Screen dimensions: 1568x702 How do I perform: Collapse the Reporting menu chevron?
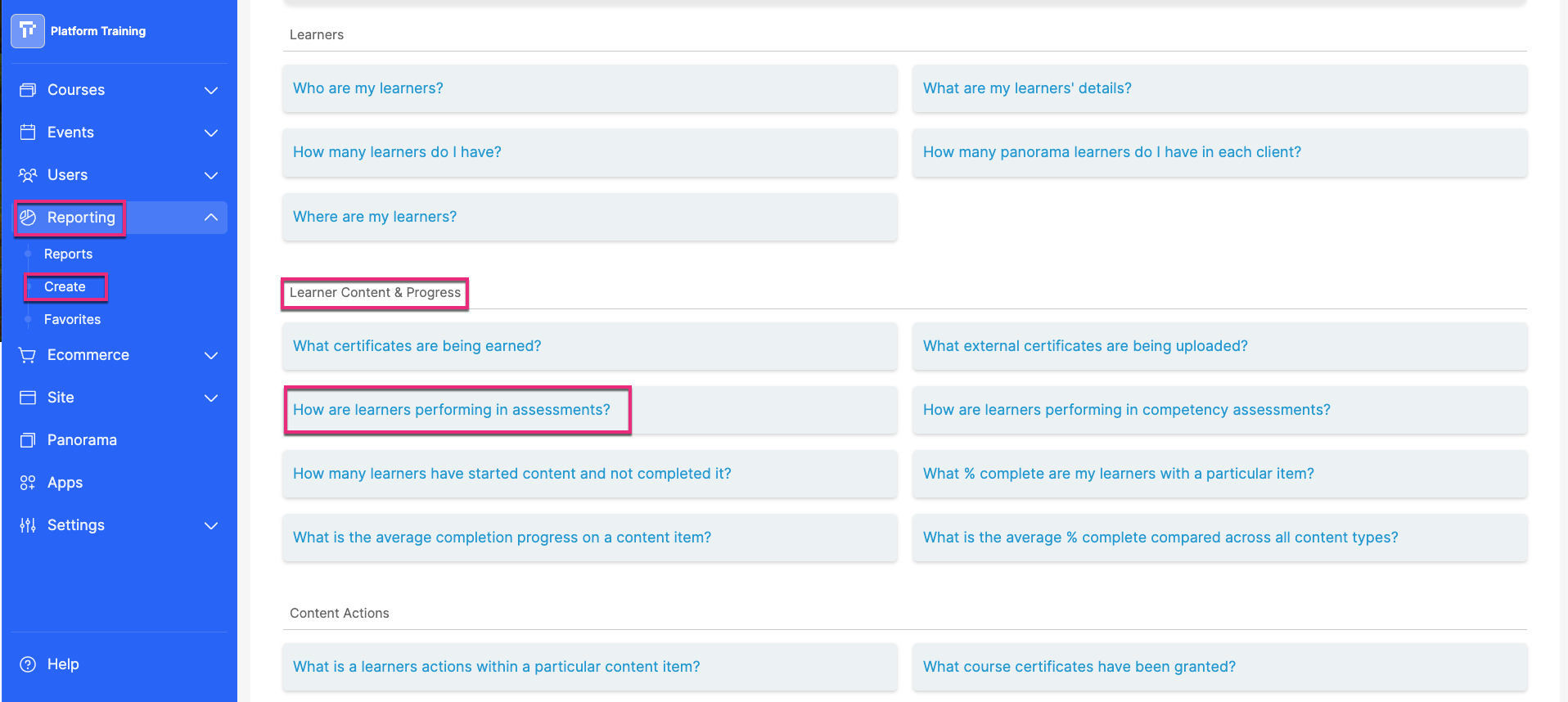211,218
